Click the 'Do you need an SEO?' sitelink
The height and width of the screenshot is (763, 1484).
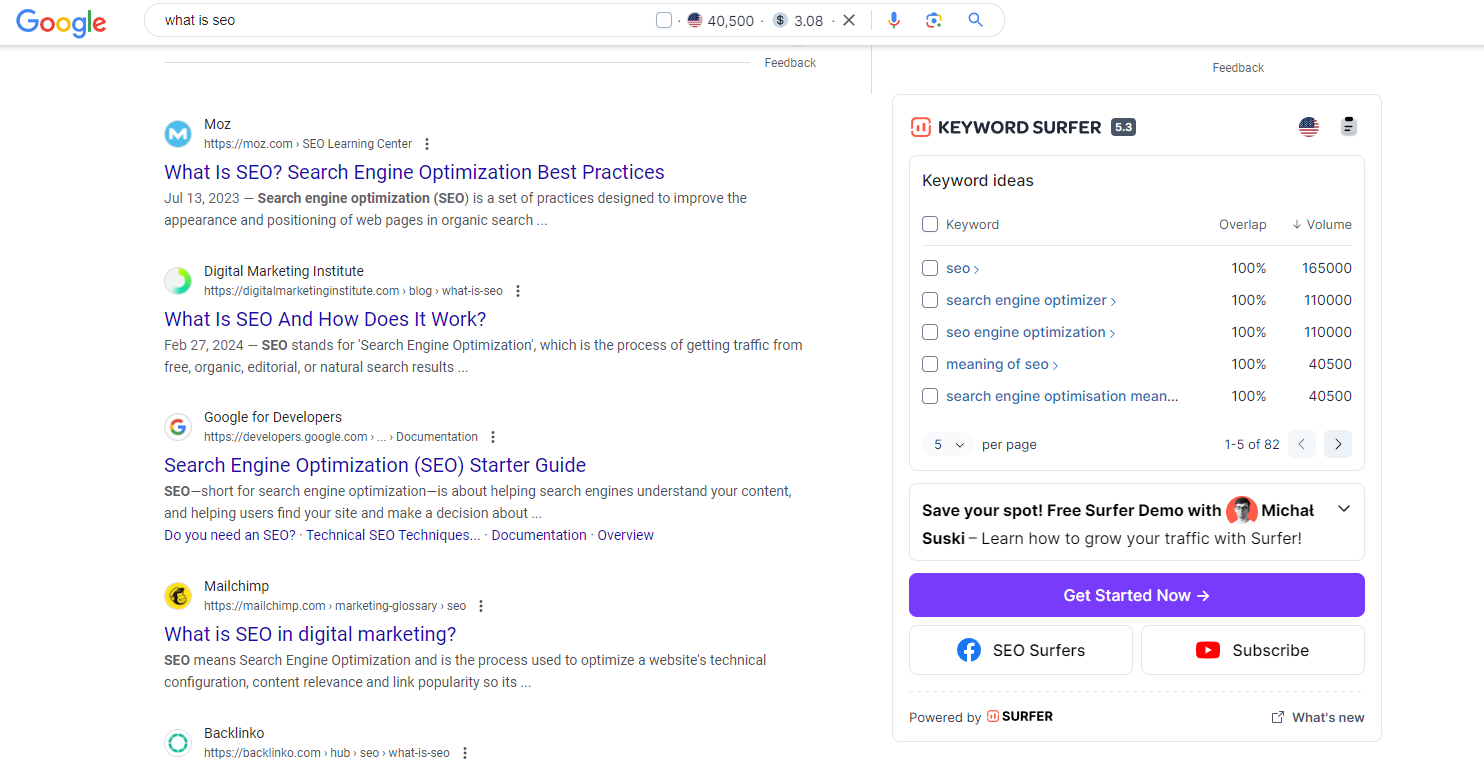tap(230, 535)
